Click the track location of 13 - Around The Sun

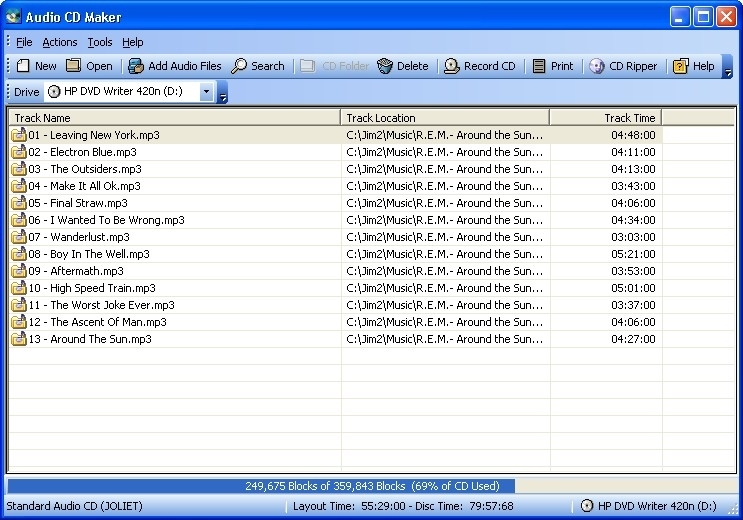(444, 339)
